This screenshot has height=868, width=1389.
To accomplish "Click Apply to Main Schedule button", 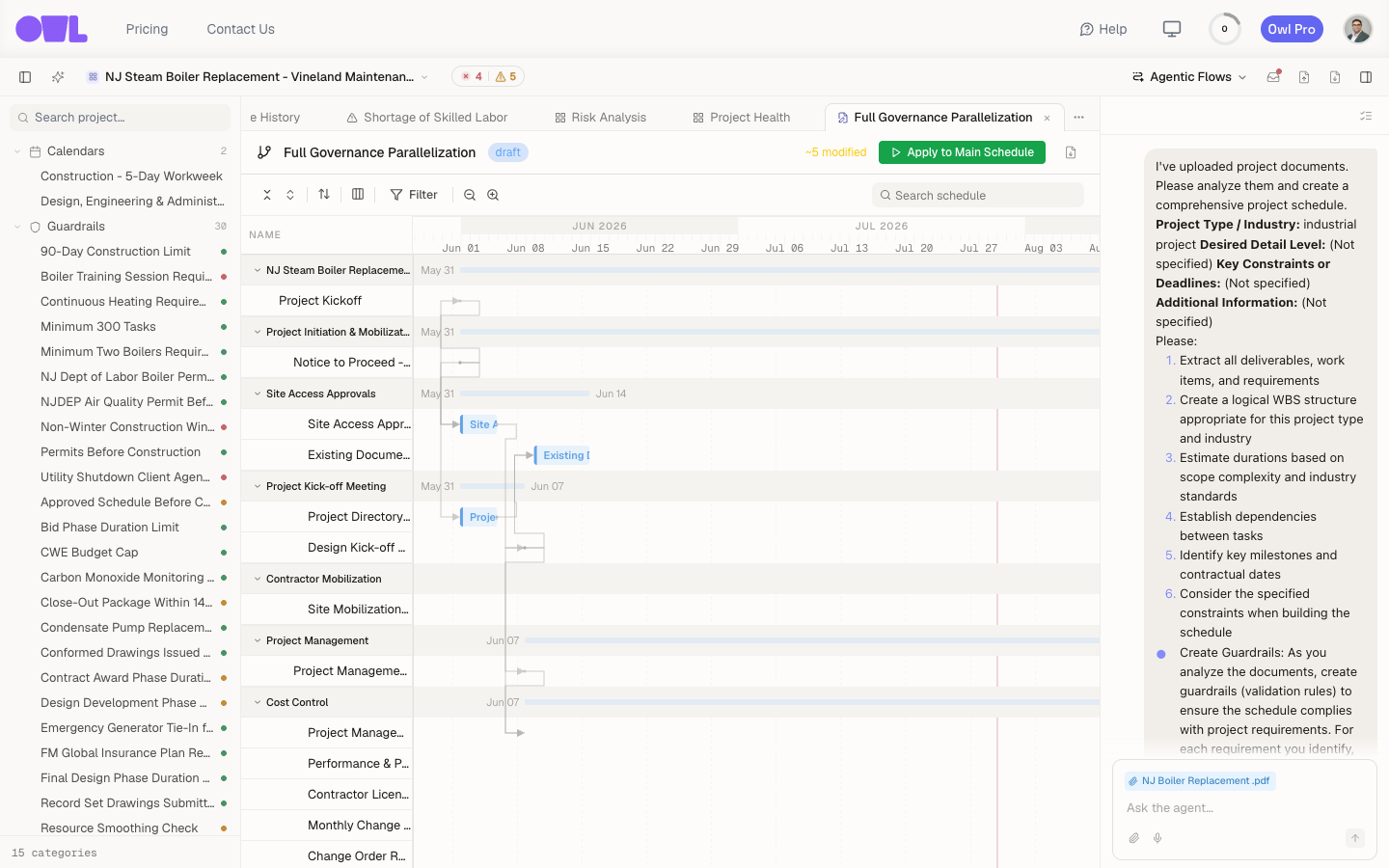I will click(962, 152).
